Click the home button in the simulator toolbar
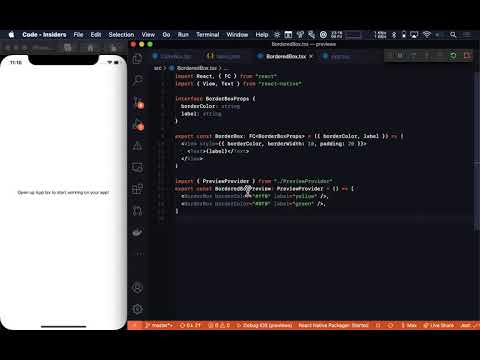This screenshot has width=480, height=360. click(x=90, y=48)
